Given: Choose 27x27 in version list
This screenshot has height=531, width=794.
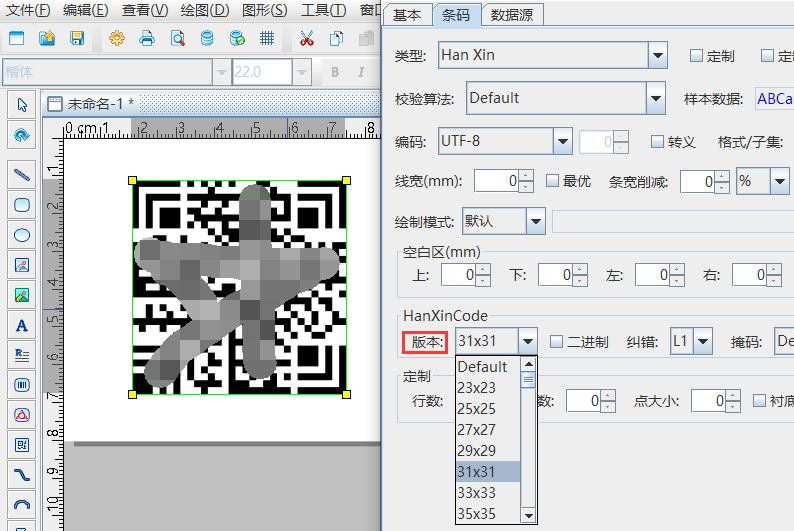Looking at the screenshot, I should pos(488,430).
